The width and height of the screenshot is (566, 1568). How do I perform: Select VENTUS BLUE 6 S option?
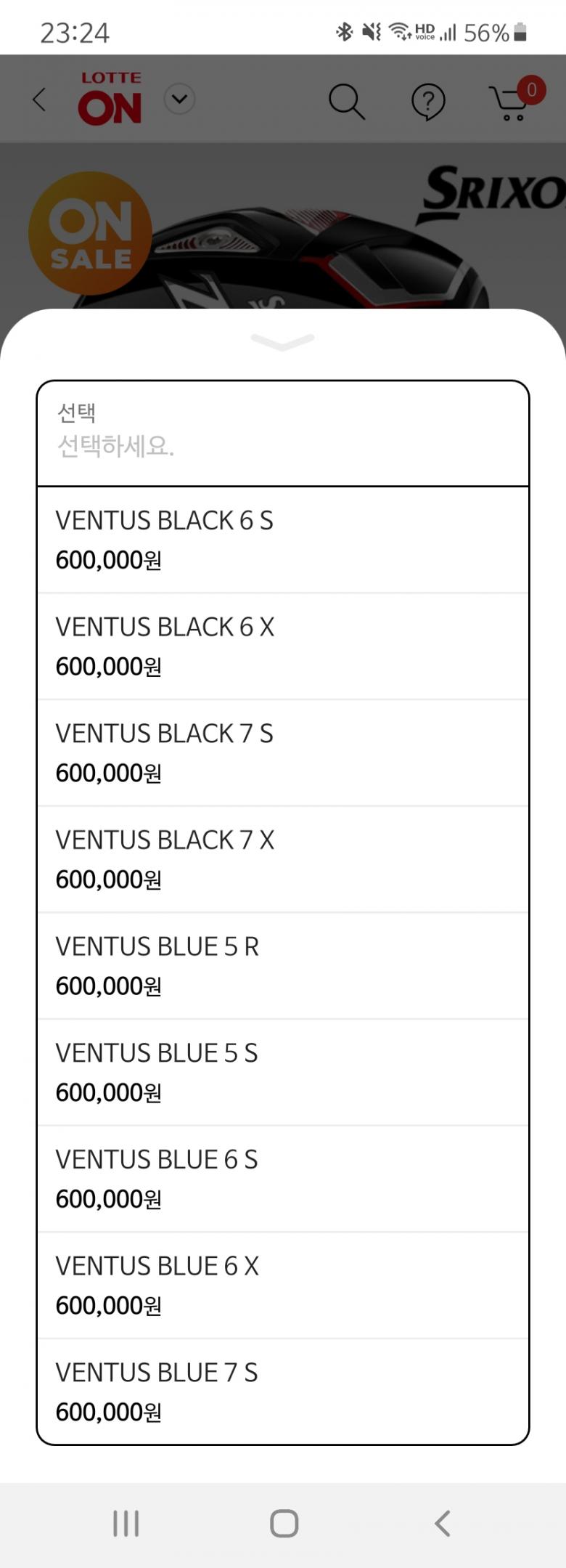click(283, 1179)
